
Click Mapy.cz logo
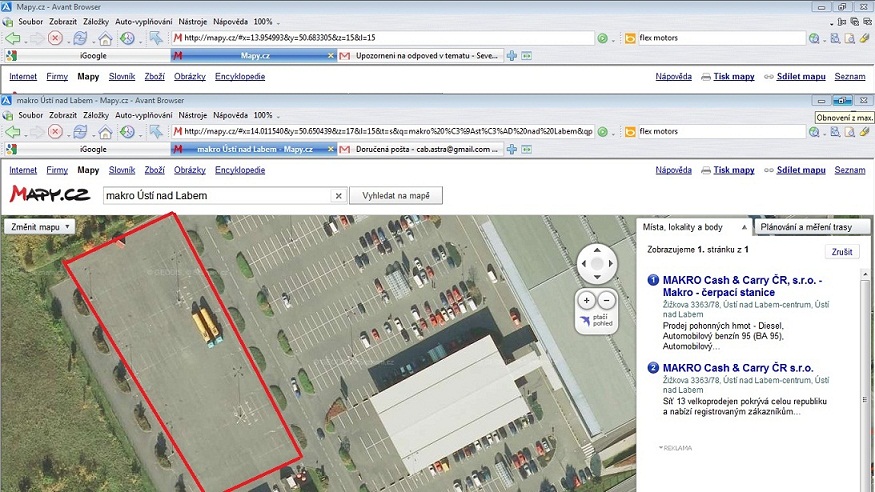pyautogui.click(x=49, y=194)
